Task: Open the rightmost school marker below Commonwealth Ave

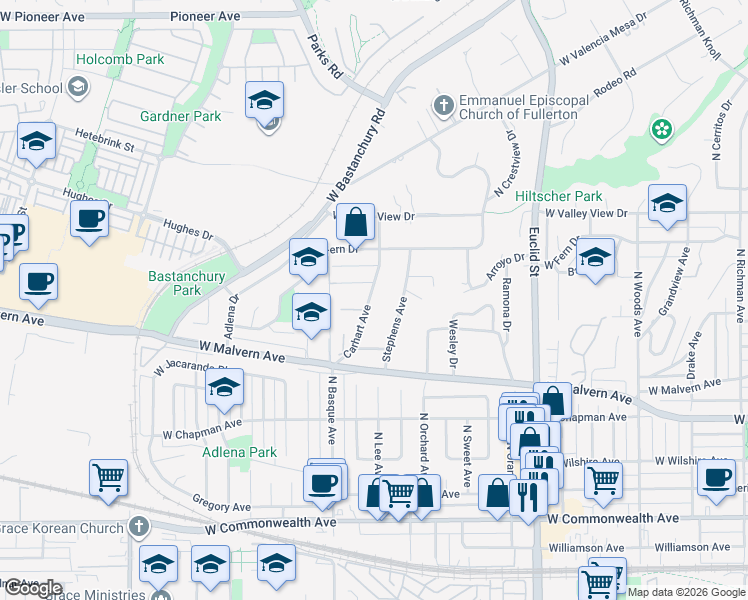Action: point(277,564)
